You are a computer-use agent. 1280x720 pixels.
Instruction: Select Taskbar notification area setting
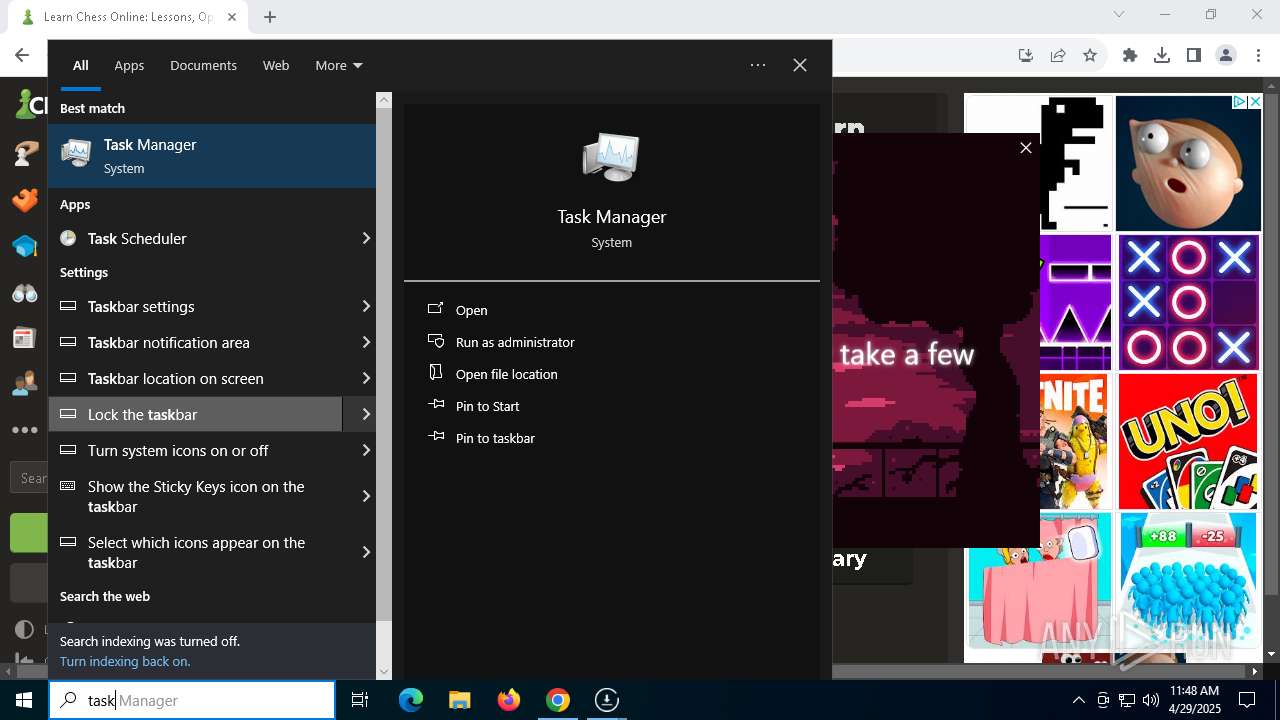click(x=195, y=342)
